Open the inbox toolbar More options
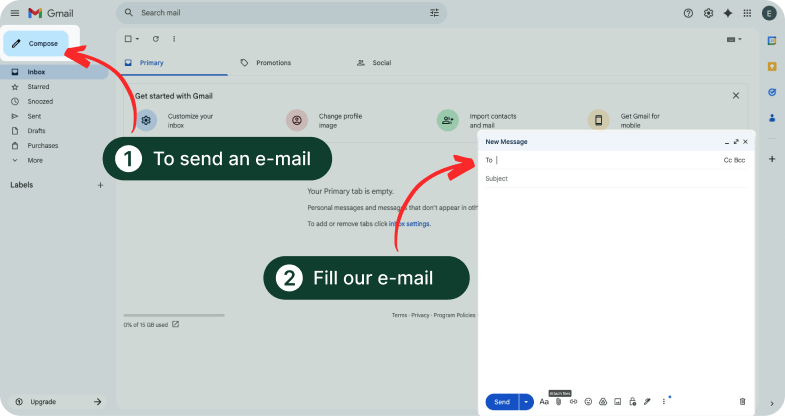This screenshot has height=416, width=785. (x=174, y=39)
